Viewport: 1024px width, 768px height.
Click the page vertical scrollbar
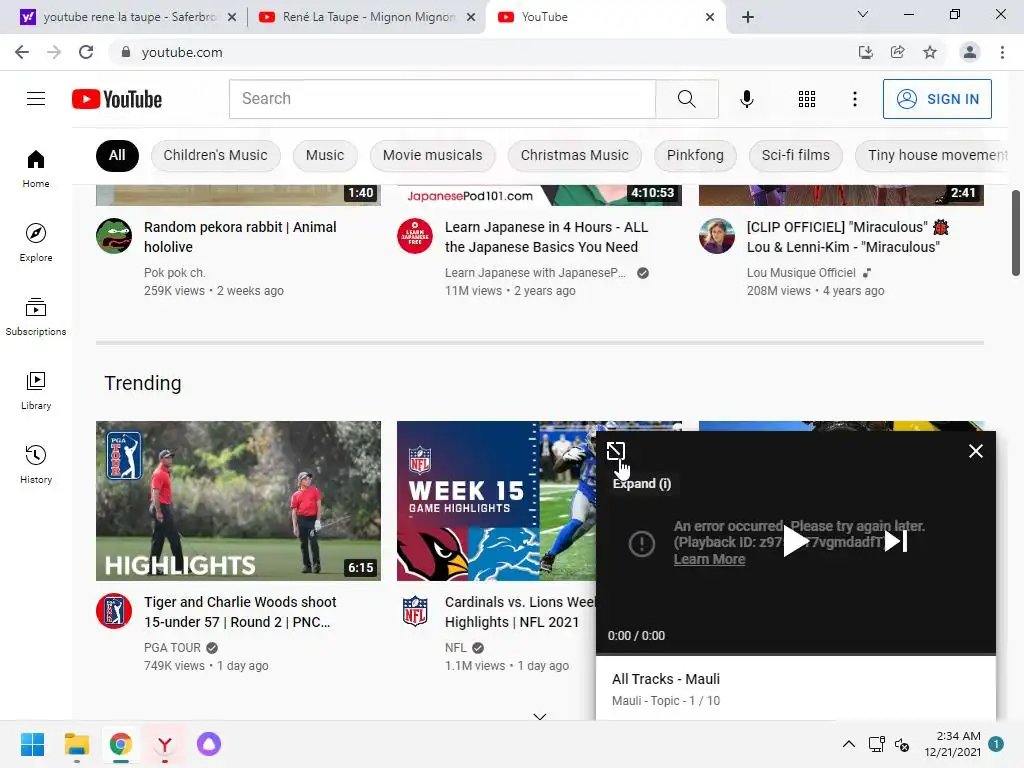point(1016,233)
